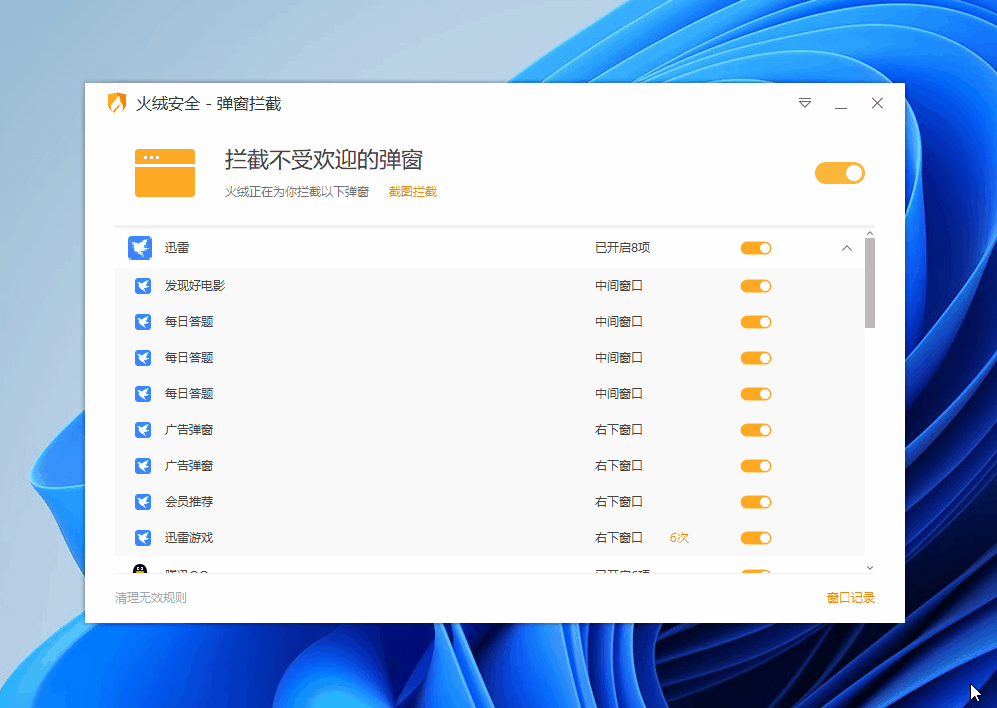Click the 迅雷 group bird icon
Viewport: 997px width, 708px height.
[x=140, y=248]
